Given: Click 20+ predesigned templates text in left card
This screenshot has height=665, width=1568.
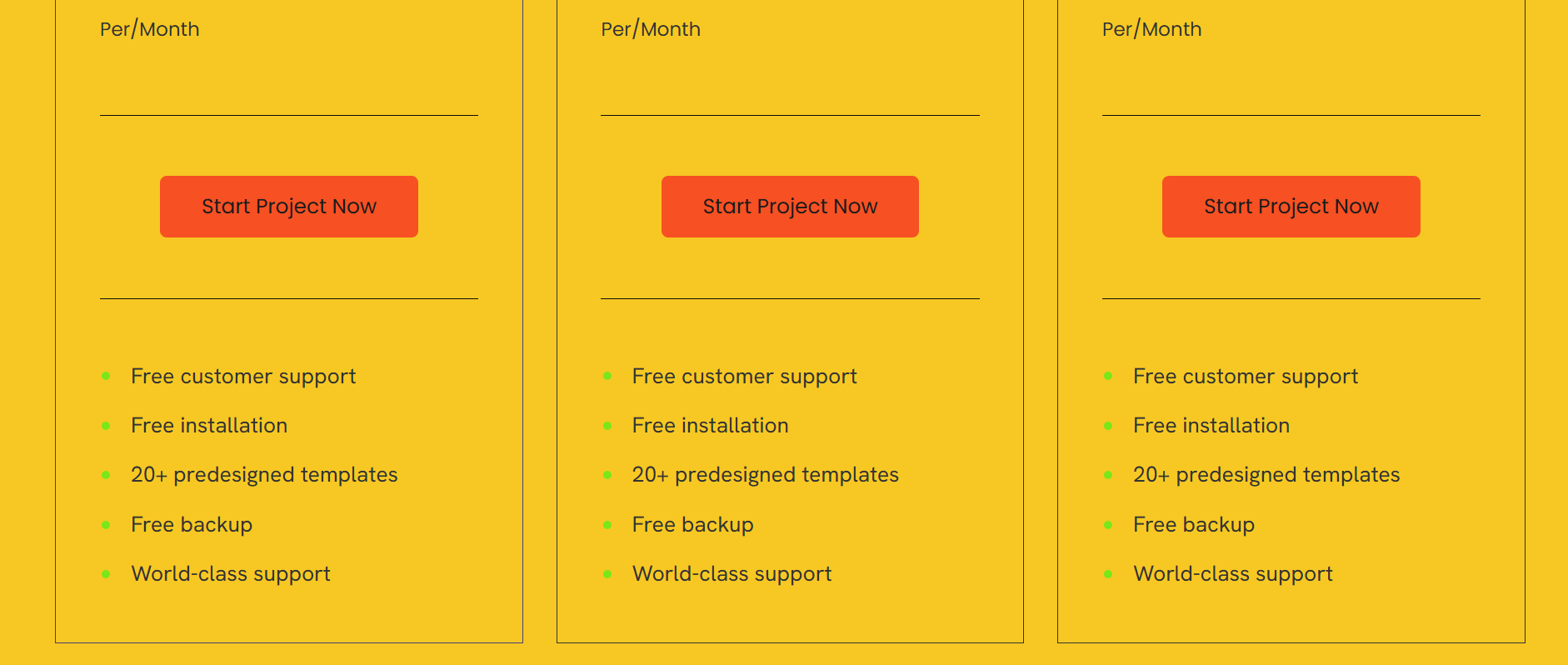Looking at the screenshot, I should point(264,475).
